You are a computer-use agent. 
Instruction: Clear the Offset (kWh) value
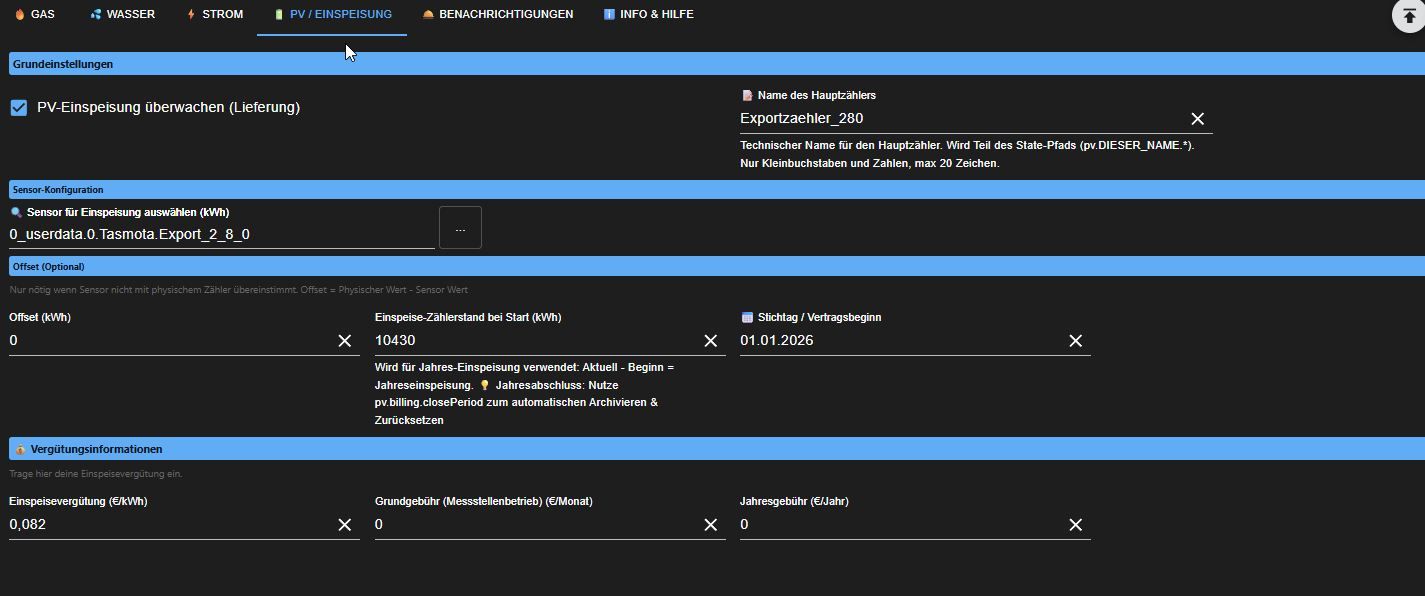345,341
